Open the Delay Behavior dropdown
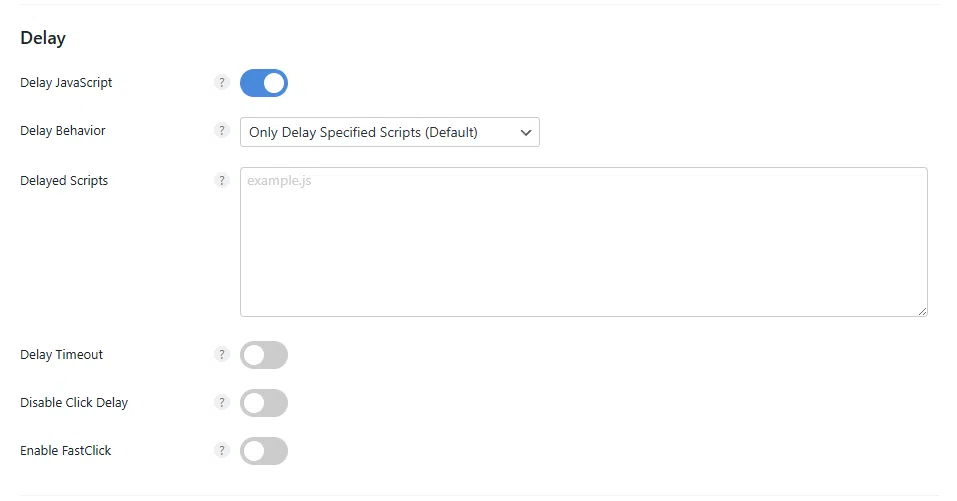This screenshot has width=957, height=501. pos(390,132)
